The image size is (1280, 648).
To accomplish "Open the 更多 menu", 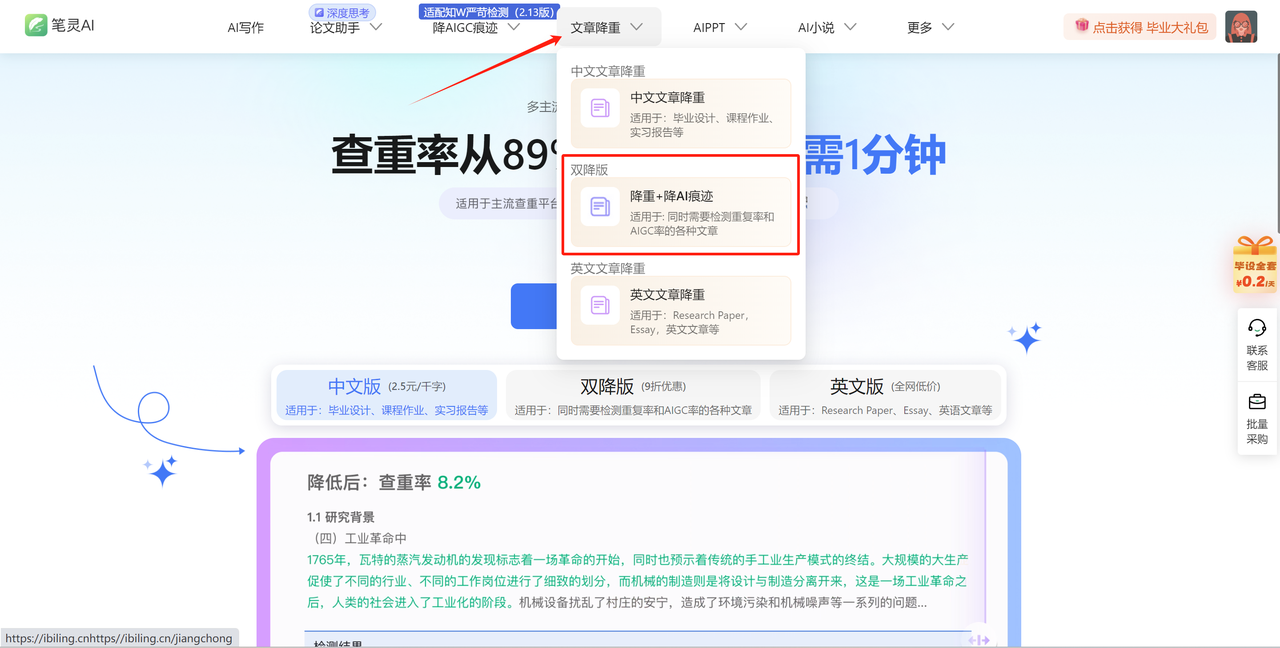I will [920, 28].
